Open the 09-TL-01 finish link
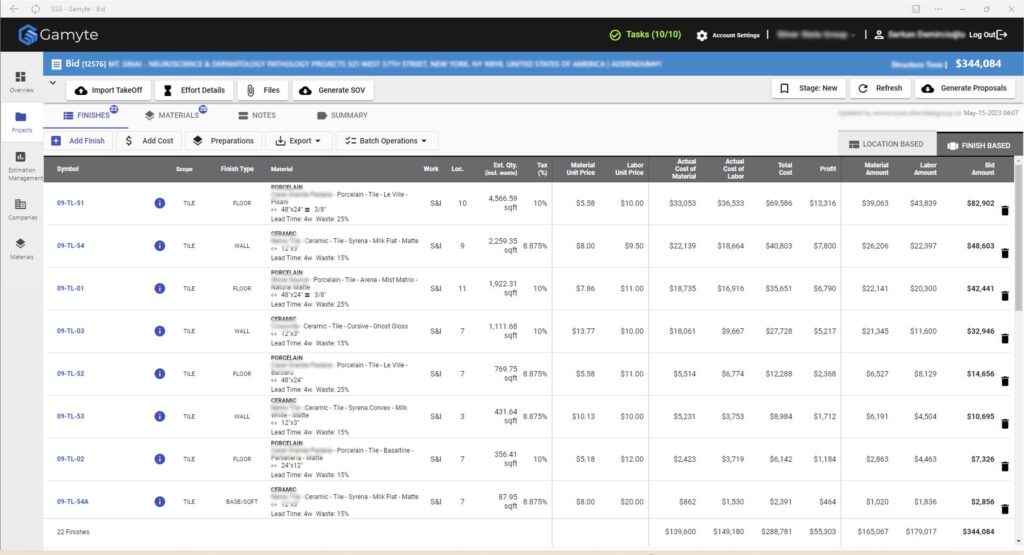This screenshot has height=555, width=1024. coord(70,288)
